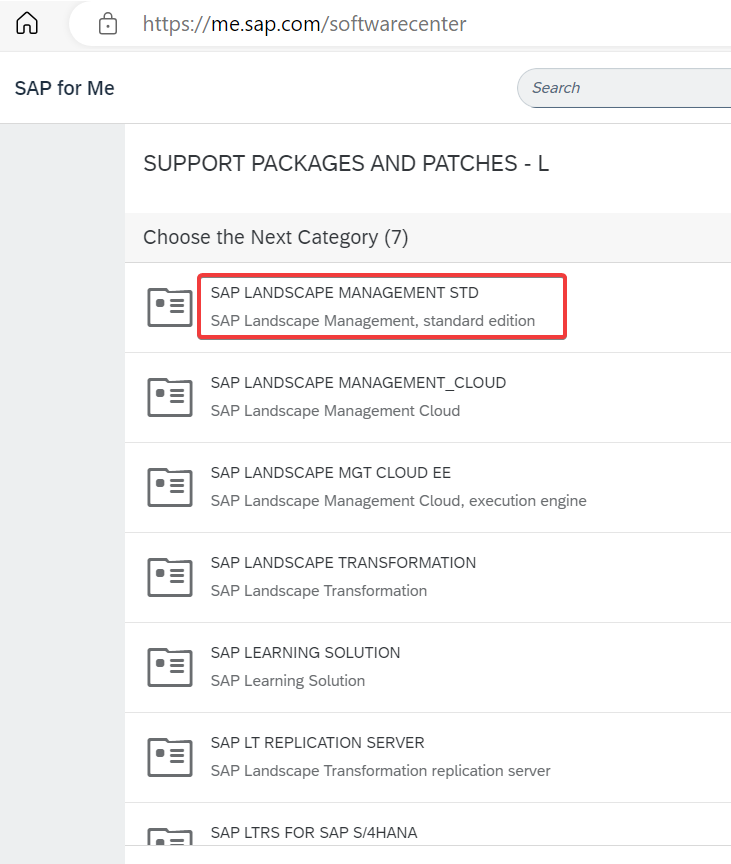This screenshot has height=864, width=731.
Task: Select 'SAP Landscape Management Cloud' description text
Action: click(335, 411)
